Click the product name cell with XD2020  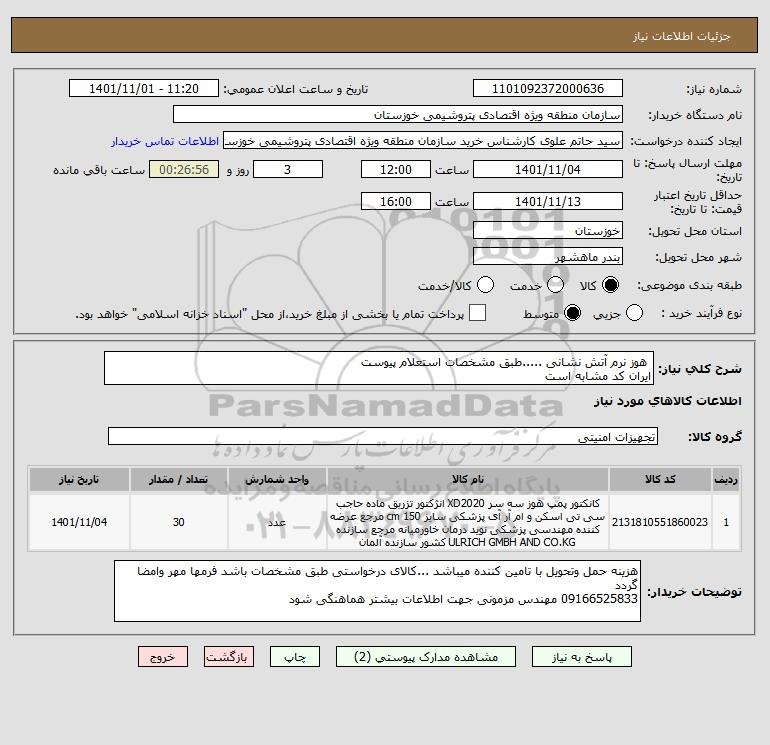(x=468, y=522)
